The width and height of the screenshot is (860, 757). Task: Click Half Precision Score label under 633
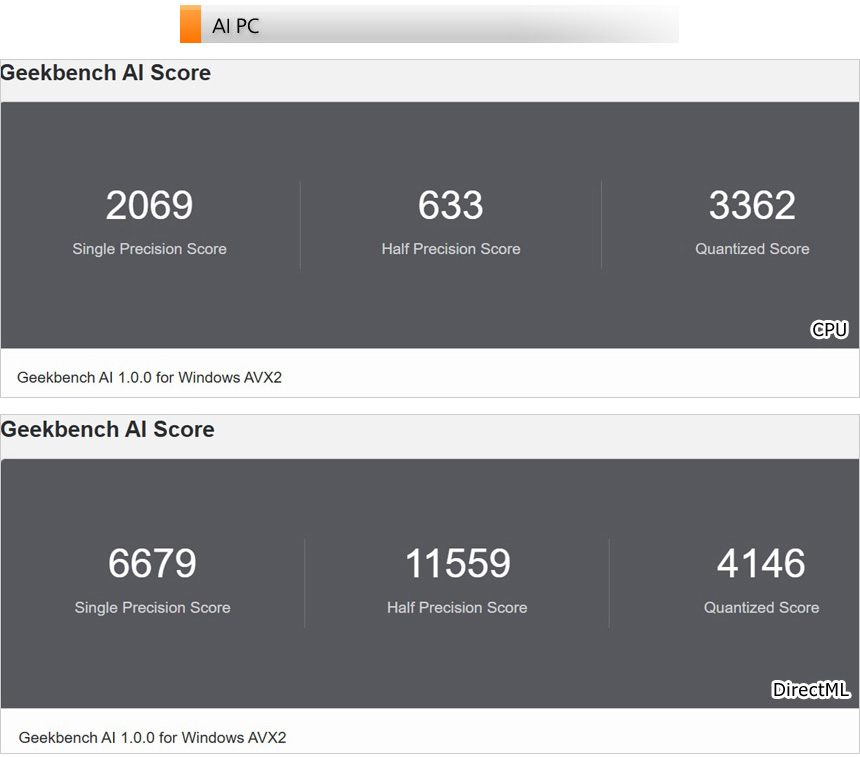(x=451, y=249)
